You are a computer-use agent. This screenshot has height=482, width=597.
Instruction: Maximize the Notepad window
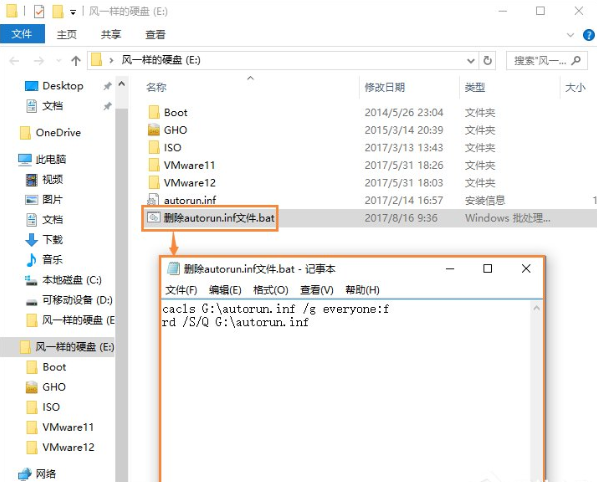pyautogui.click(x=487, y=269)
